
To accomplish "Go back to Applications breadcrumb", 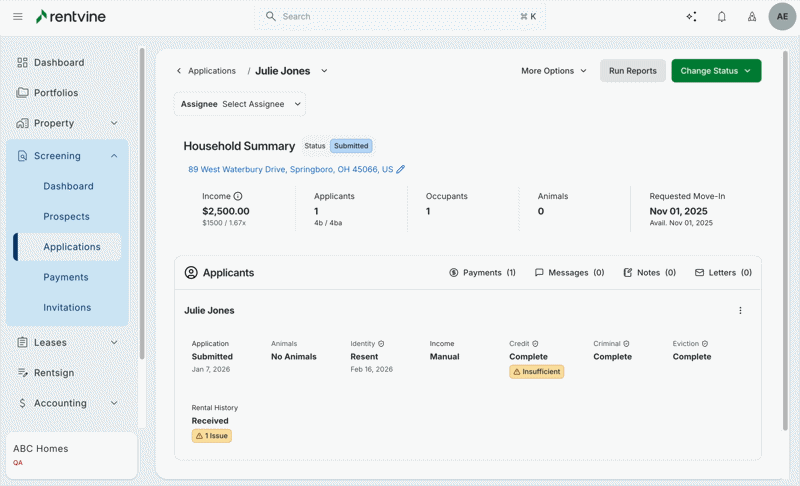I will click(211, 71).
